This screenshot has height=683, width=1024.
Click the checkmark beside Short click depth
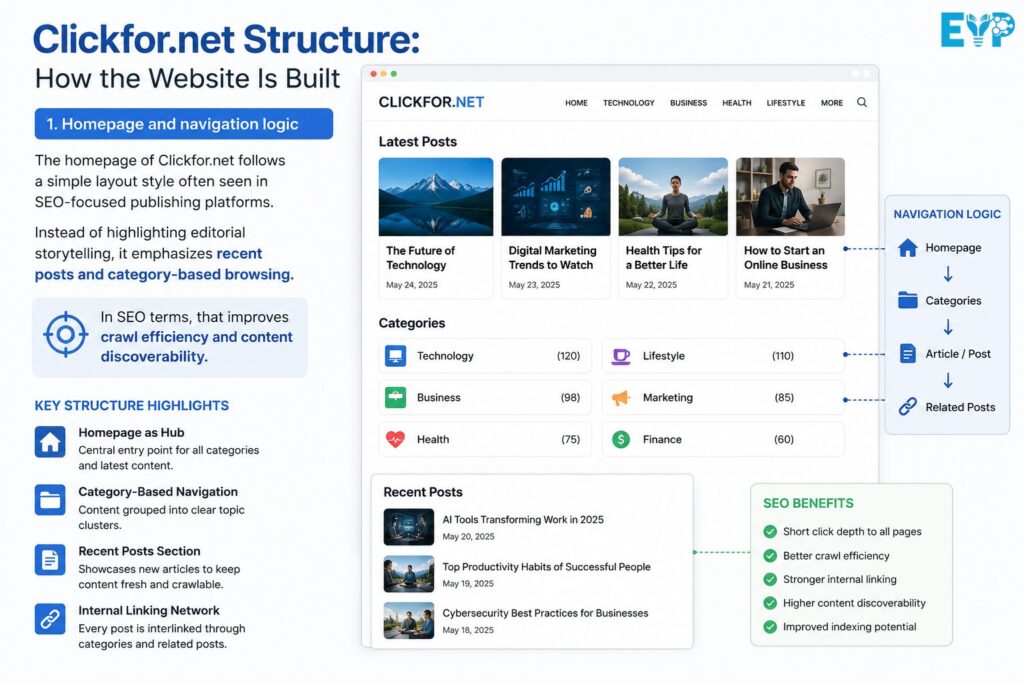click(771, 532)
